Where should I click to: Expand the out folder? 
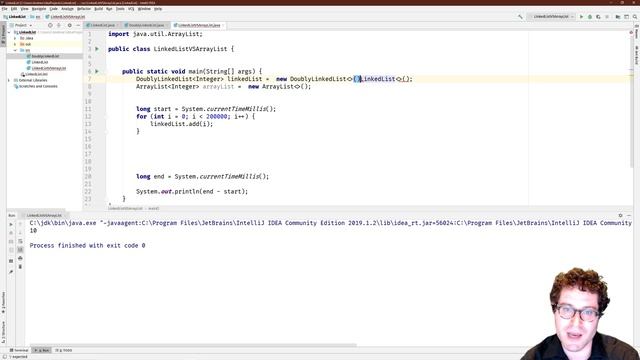tap(15, 44)
